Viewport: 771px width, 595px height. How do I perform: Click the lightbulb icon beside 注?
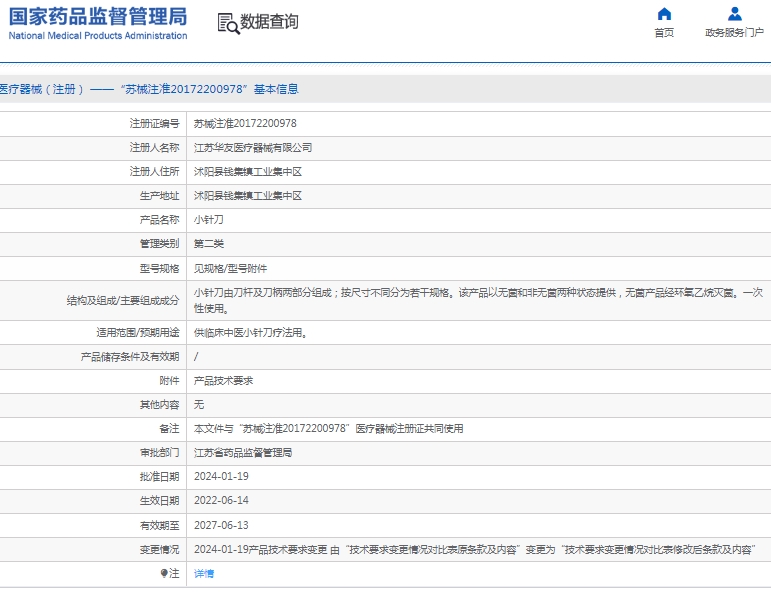tap(164, 573)
